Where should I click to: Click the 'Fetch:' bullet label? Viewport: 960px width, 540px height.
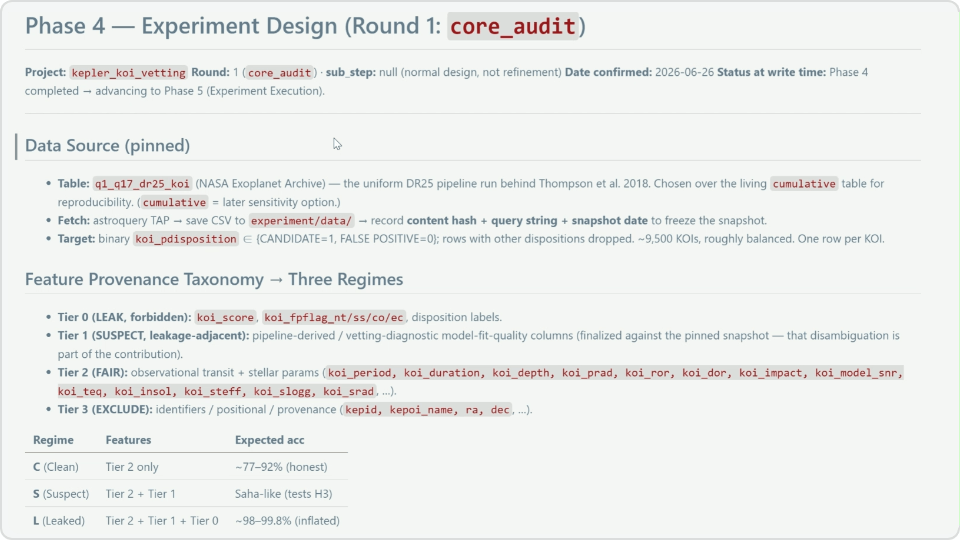point(73,220)
